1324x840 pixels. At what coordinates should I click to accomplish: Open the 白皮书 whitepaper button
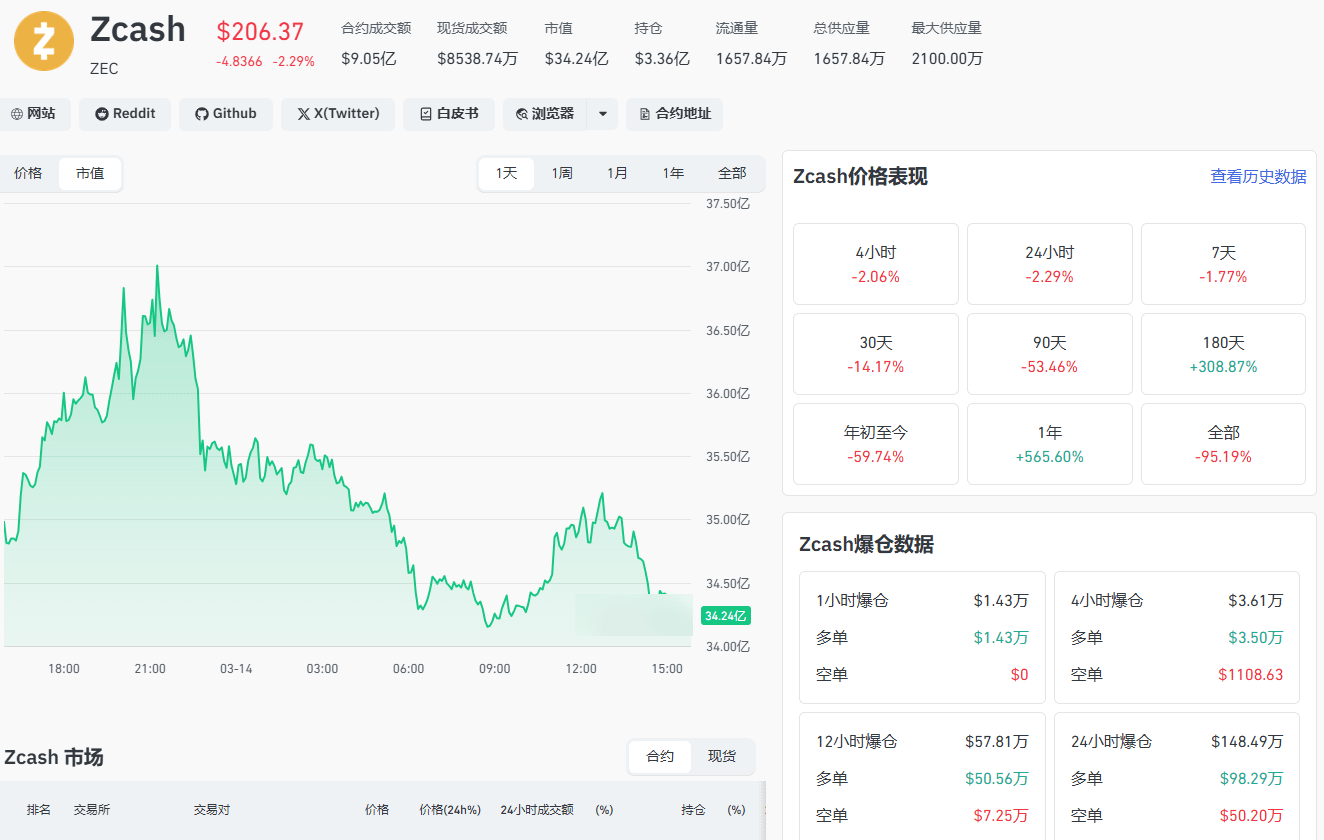pyautogui.click(x=449, y=114)
